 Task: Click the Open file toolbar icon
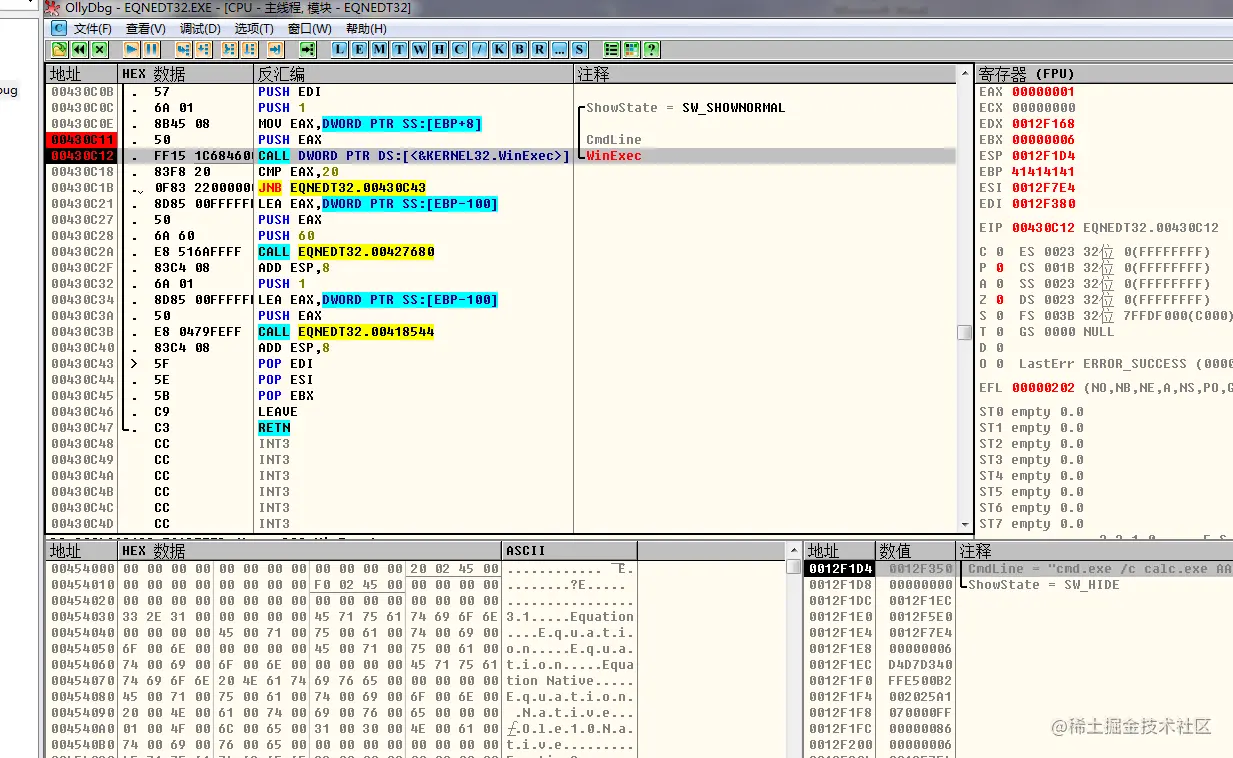click(x=59, y=49)
